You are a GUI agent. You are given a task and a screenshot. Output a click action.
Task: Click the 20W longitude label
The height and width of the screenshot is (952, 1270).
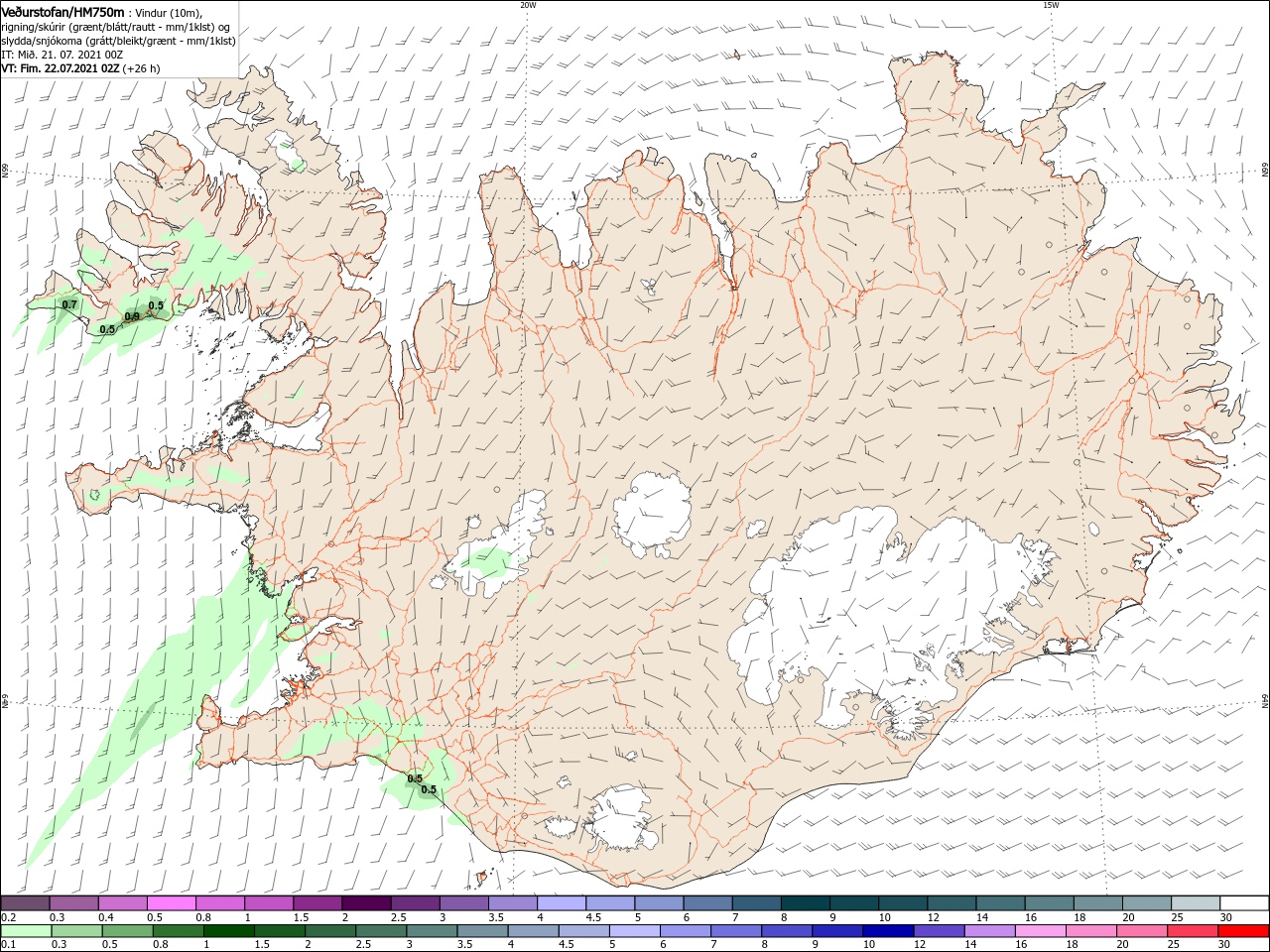pos(528,4)
